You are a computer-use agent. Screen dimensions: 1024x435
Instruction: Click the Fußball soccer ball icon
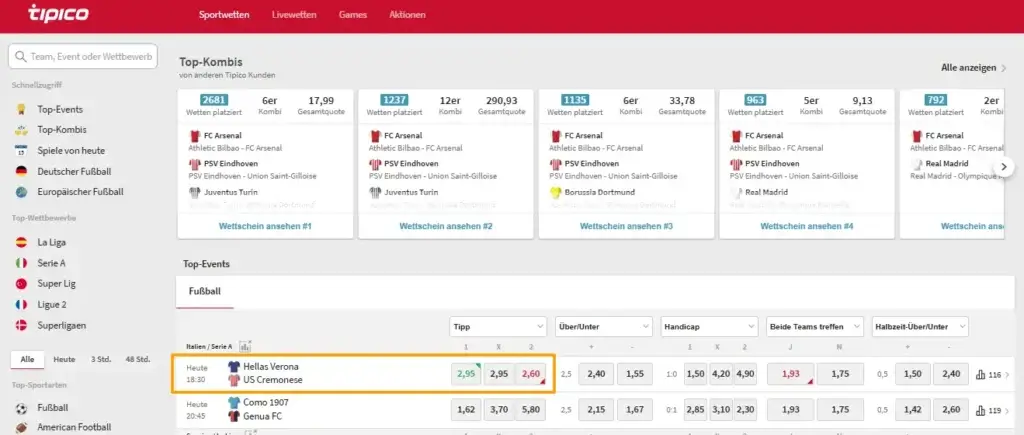[x=20, y=408]
